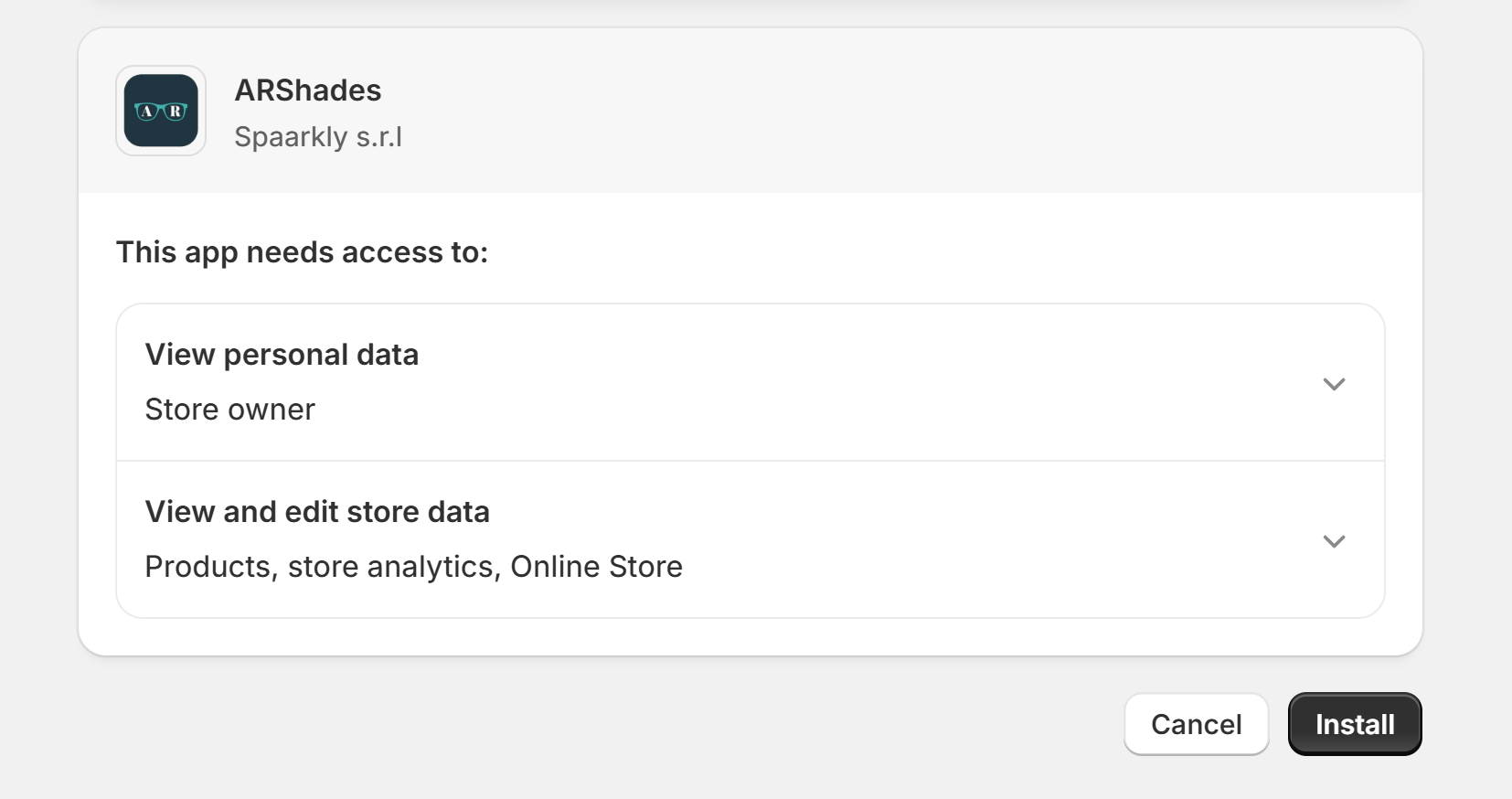Select the AR glasses icon in the header
1512x799 pixels.
pos(160,111)
